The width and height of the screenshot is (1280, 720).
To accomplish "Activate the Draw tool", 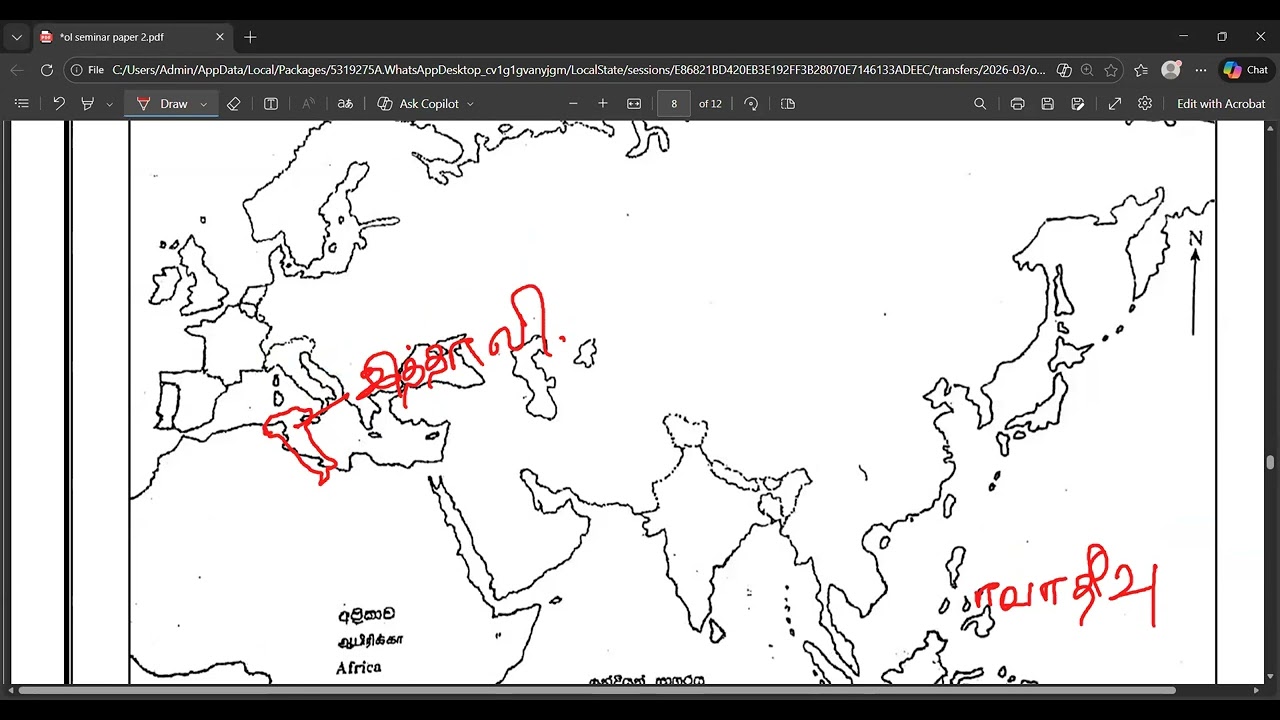I will (x=162, y=104).
